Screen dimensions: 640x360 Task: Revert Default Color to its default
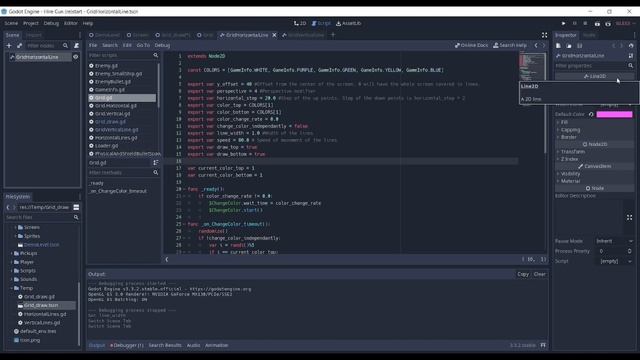click(591, 114)
